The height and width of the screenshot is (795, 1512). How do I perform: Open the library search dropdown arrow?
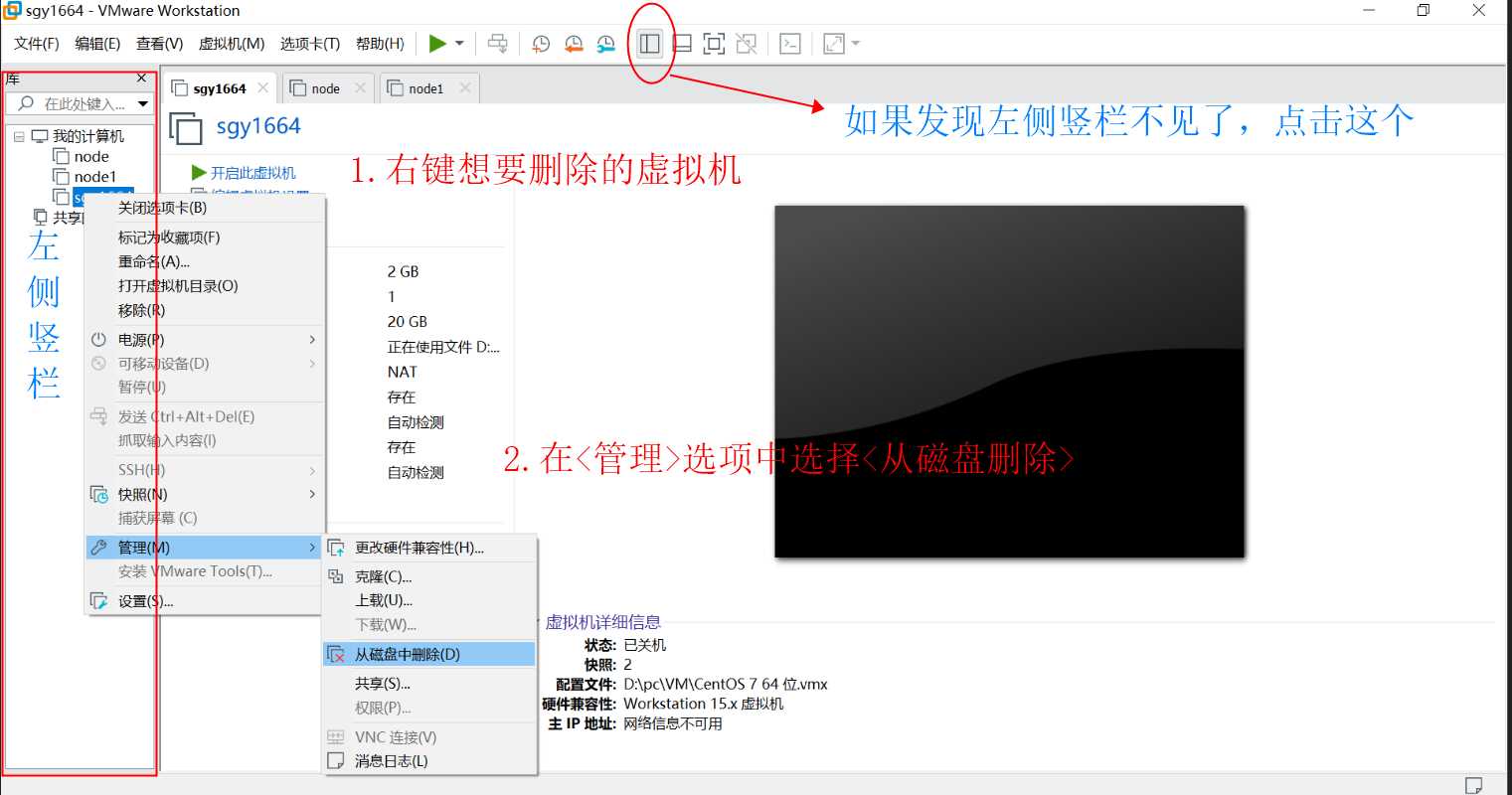point(143,103)
